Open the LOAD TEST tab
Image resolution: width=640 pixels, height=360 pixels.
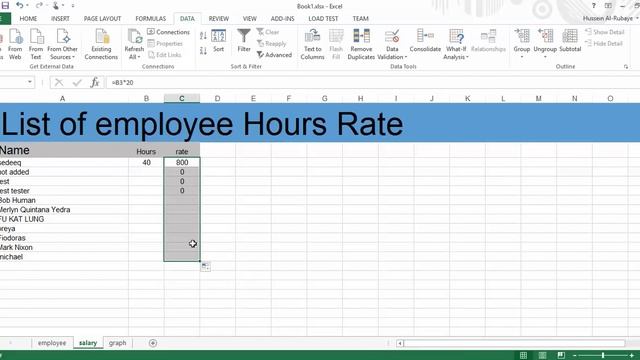[x=323, y=18]
